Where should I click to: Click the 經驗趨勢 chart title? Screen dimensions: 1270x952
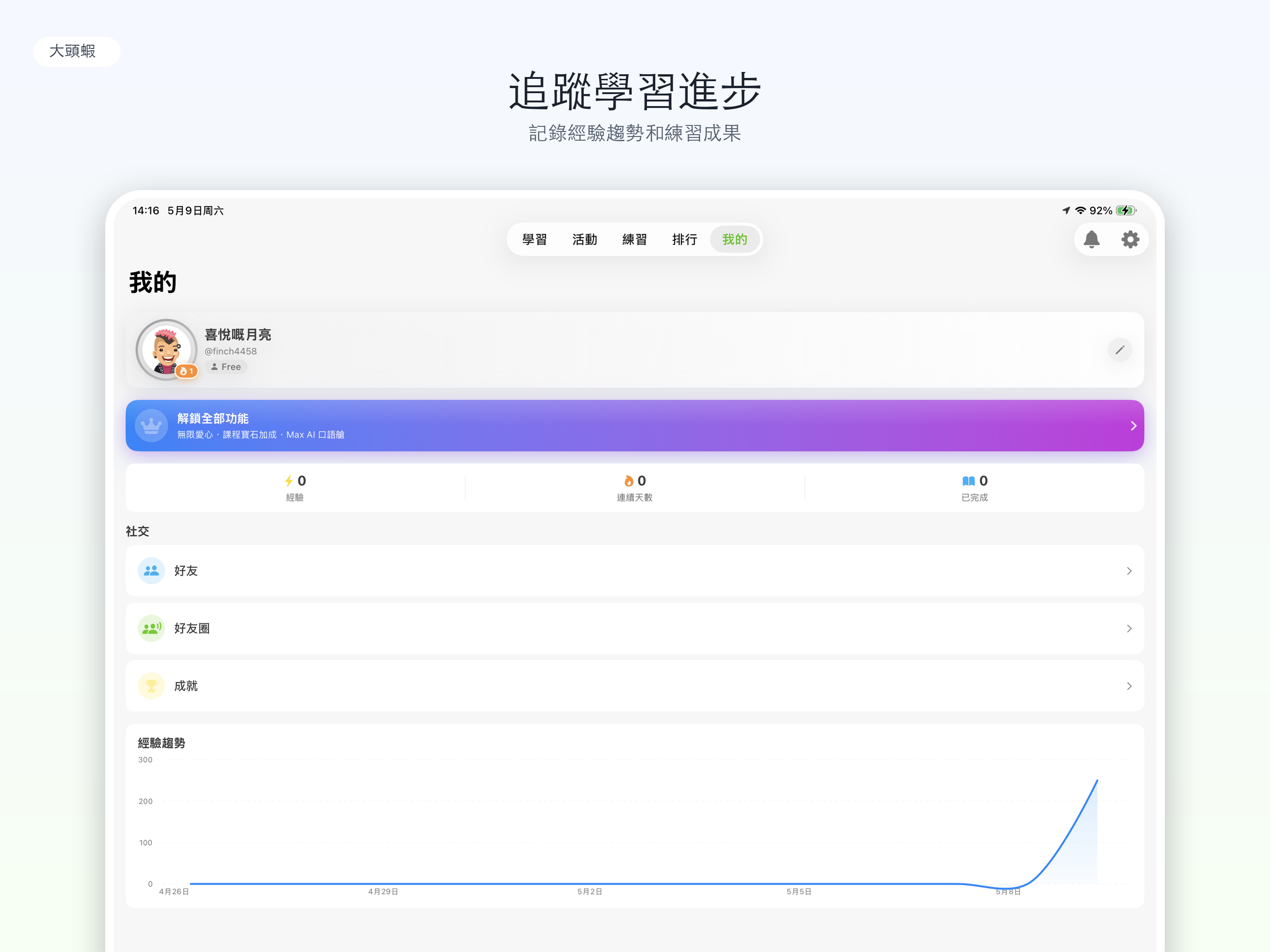(162, 743)
